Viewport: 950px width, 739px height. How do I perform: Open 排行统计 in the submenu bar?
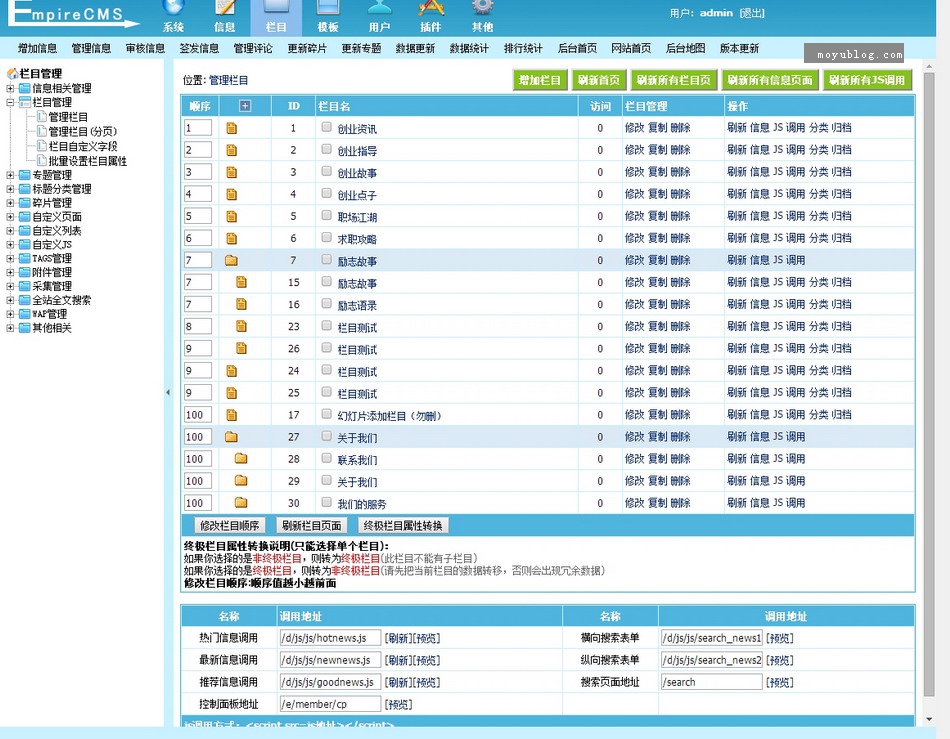pos(523,48)
